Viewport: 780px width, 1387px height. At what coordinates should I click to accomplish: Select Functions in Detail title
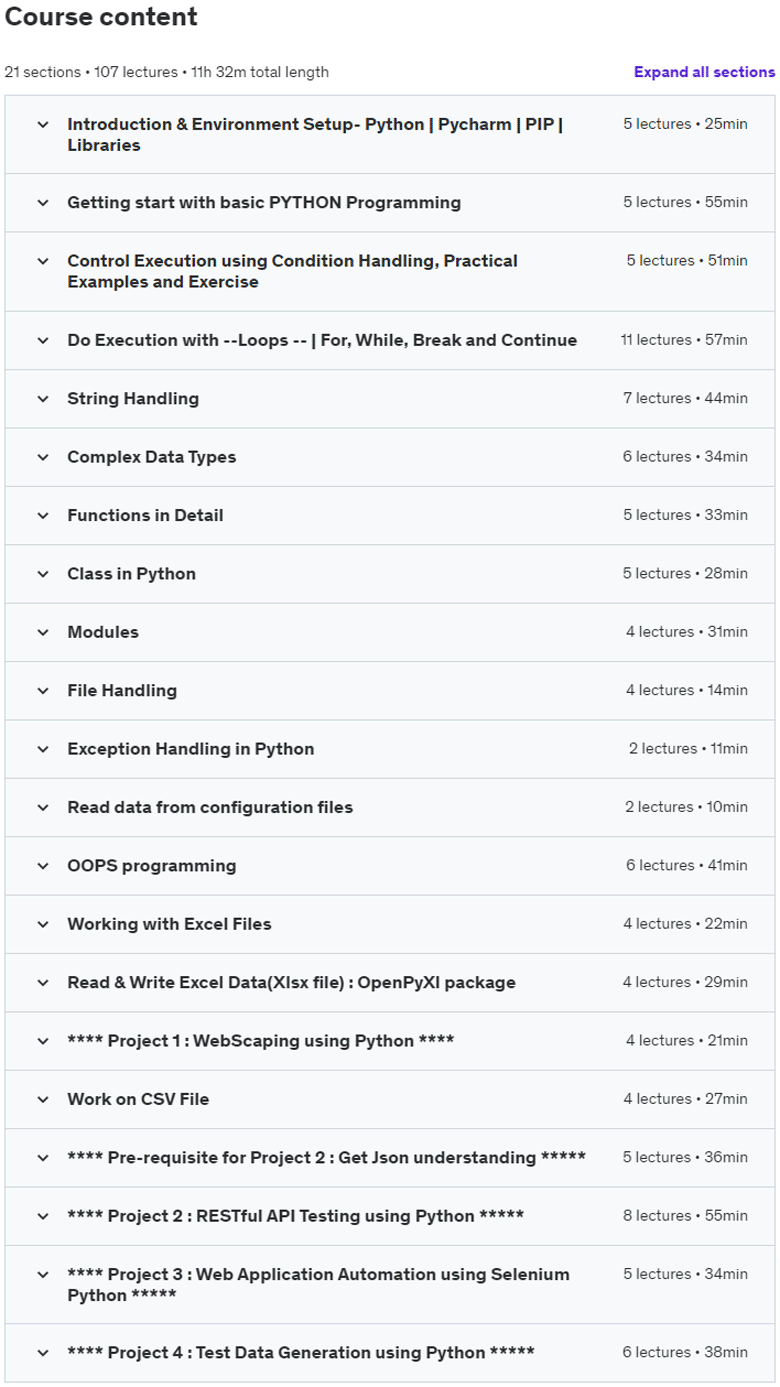coord(145,515)
